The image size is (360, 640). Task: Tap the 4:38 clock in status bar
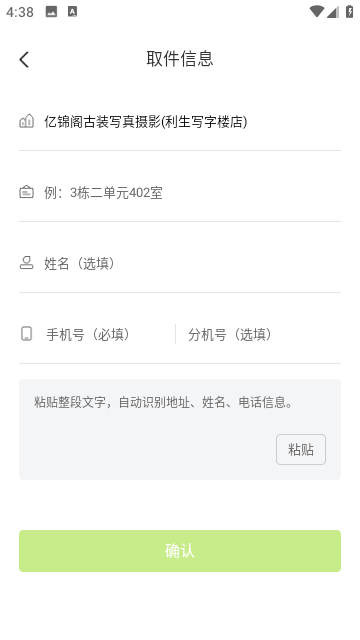(20, 12)
